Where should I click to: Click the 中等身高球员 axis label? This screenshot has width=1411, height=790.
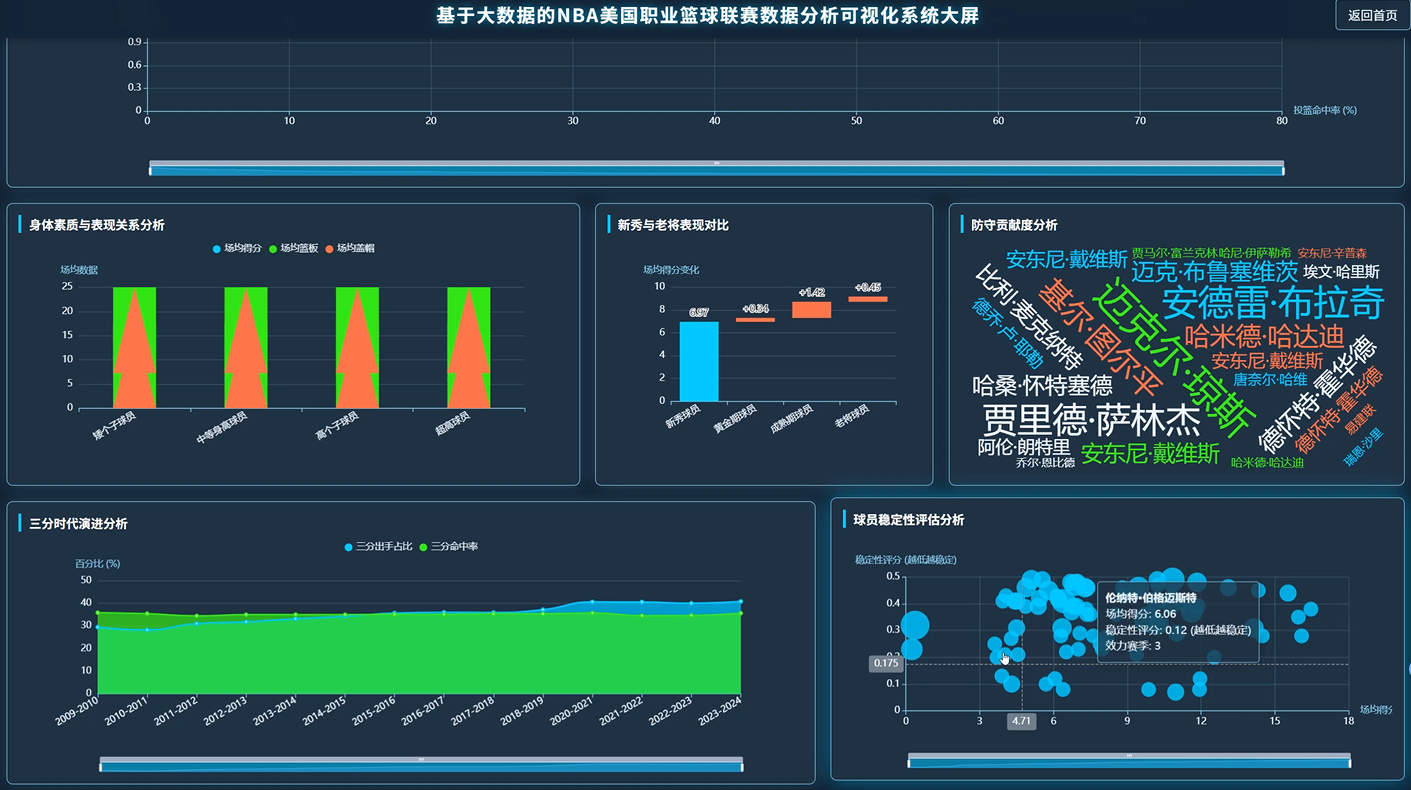tap(222, 428)
